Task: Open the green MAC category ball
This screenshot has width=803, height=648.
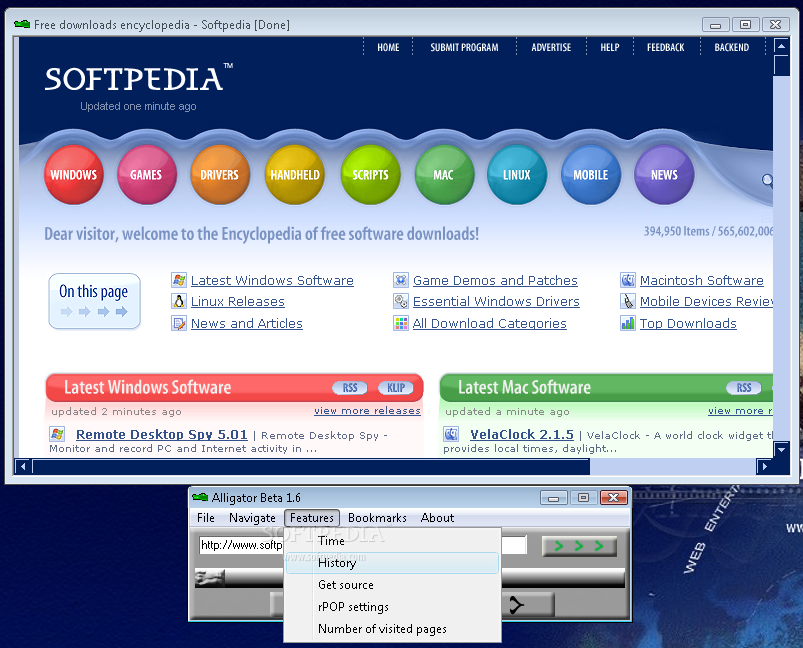Action: [x=443, y=175]
